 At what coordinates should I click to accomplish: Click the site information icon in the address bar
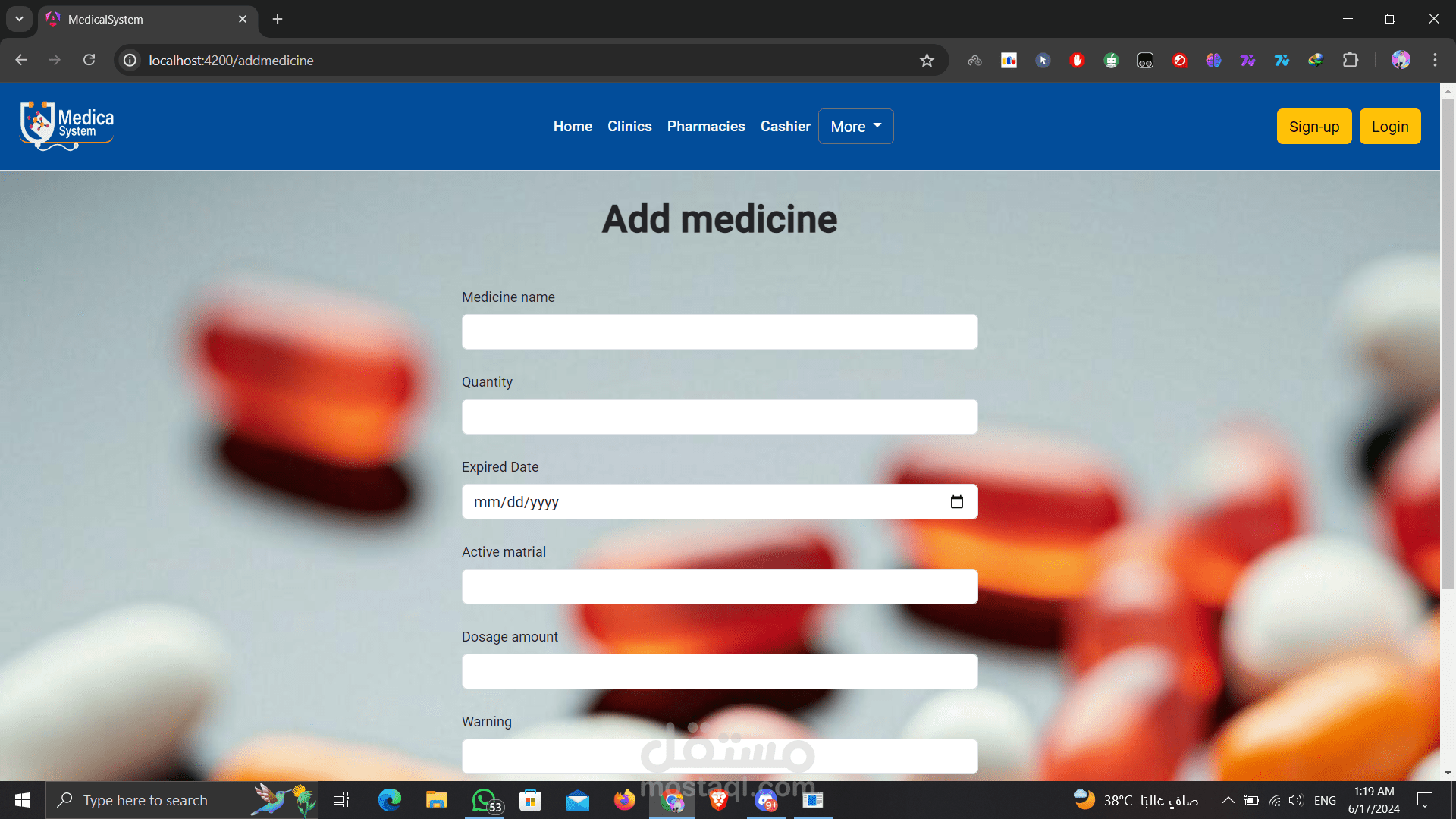(130, 61)
